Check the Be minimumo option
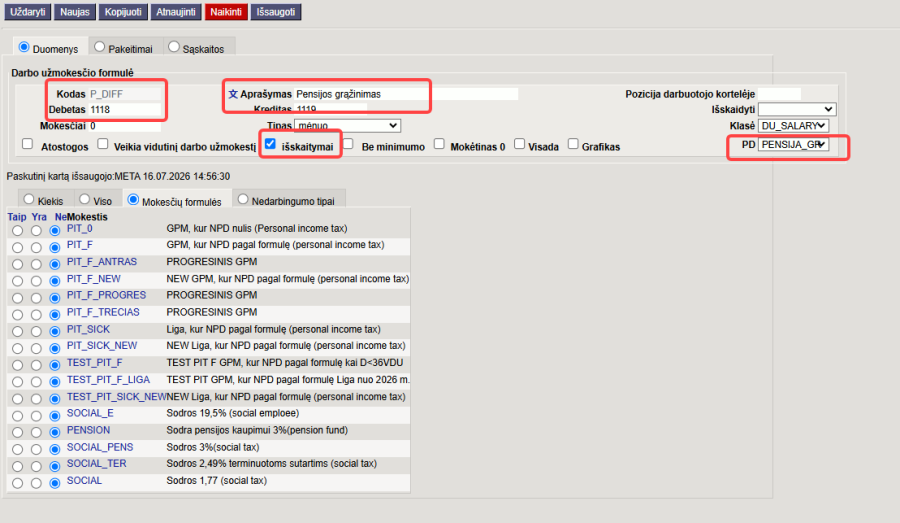The width and height of the screenshot is (900, 523). tap(348, 144)
